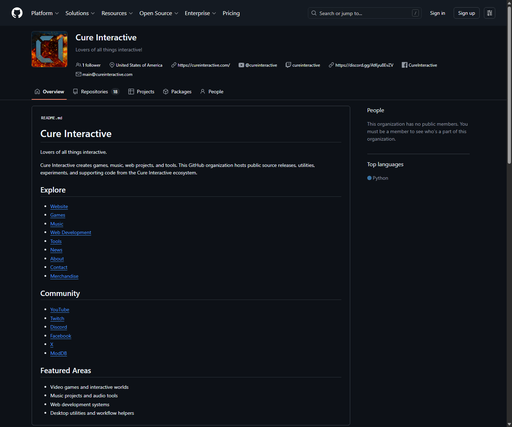Open the Music link

(x=57, y=224)
